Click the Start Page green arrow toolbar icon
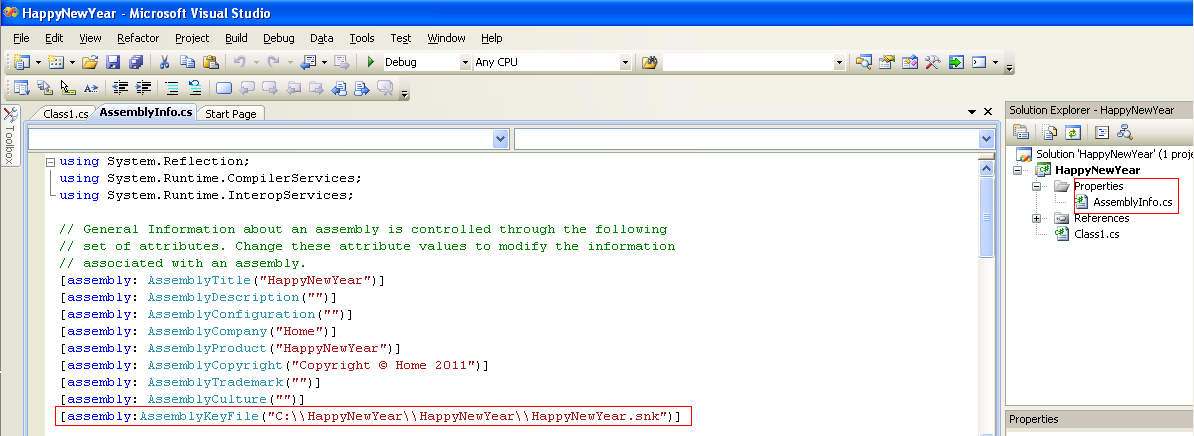Image resolution: width=1194 pixels, height=436 pixels. click(x=956, y=62)
